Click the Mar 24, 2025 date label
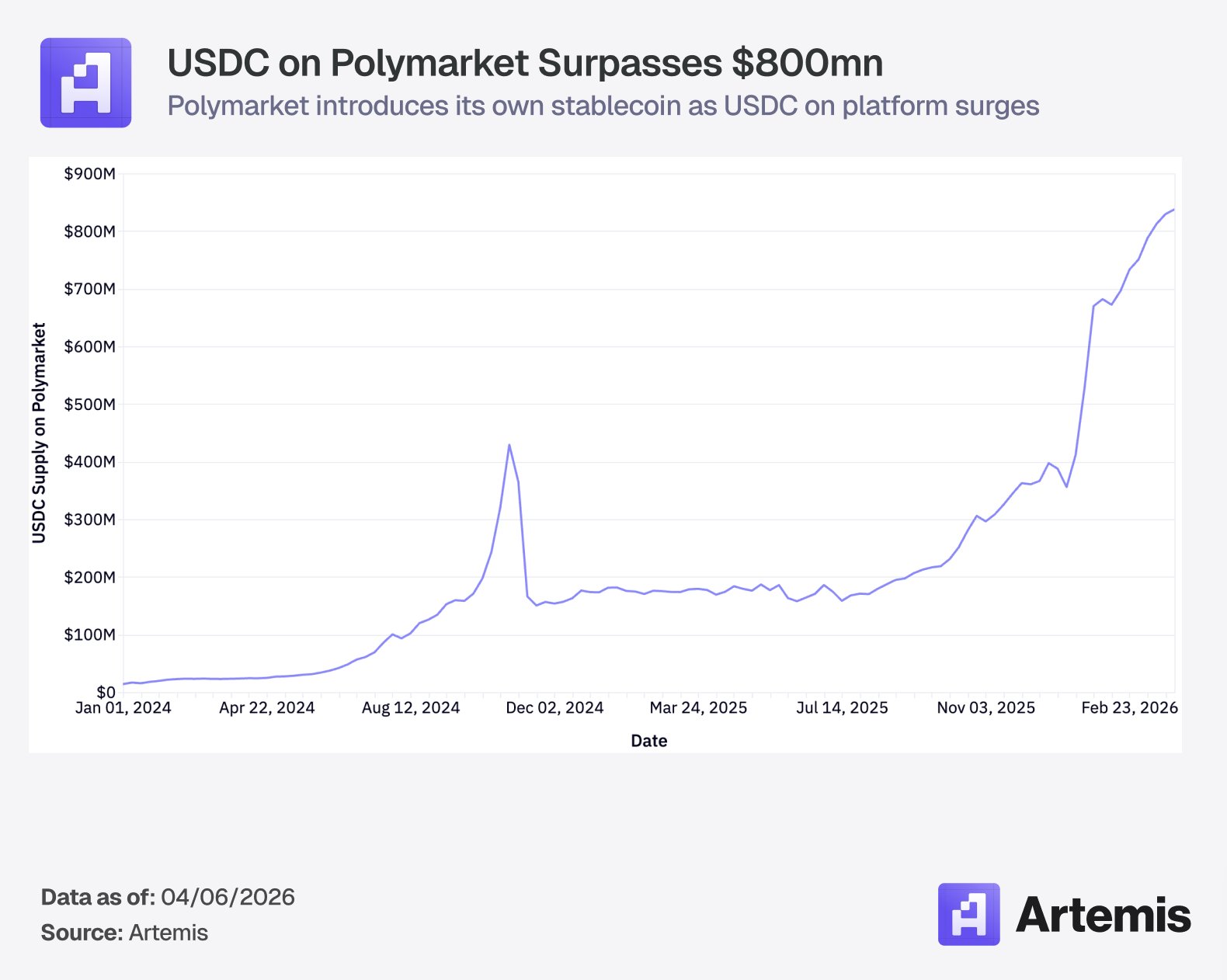The width and height of the screenshot is (1227, 980). click(698, 708)
